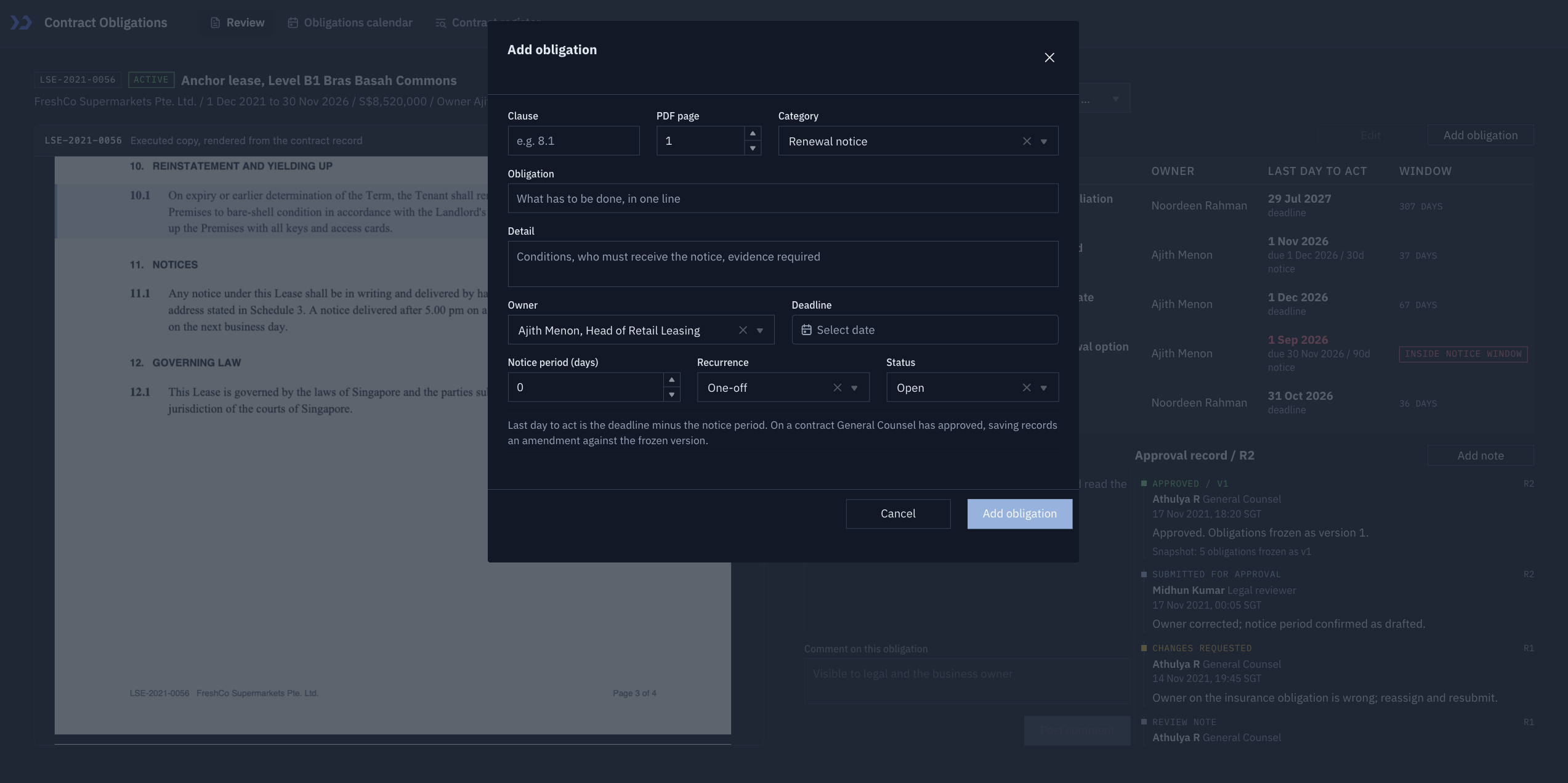Click the Detail text area
Viewport: 1568px width, 783px height.
(783, 264)
